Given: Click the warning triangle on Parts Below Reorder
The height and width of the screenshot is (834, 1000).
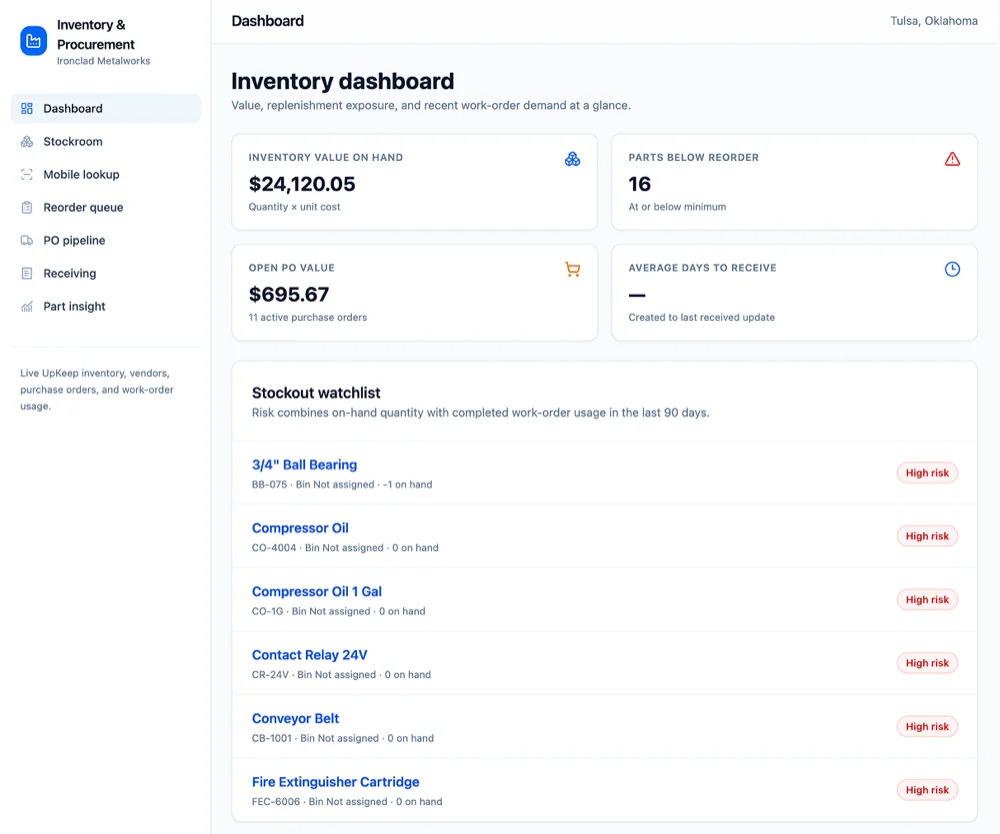Looking at the screenshot, I should point(952,159).
